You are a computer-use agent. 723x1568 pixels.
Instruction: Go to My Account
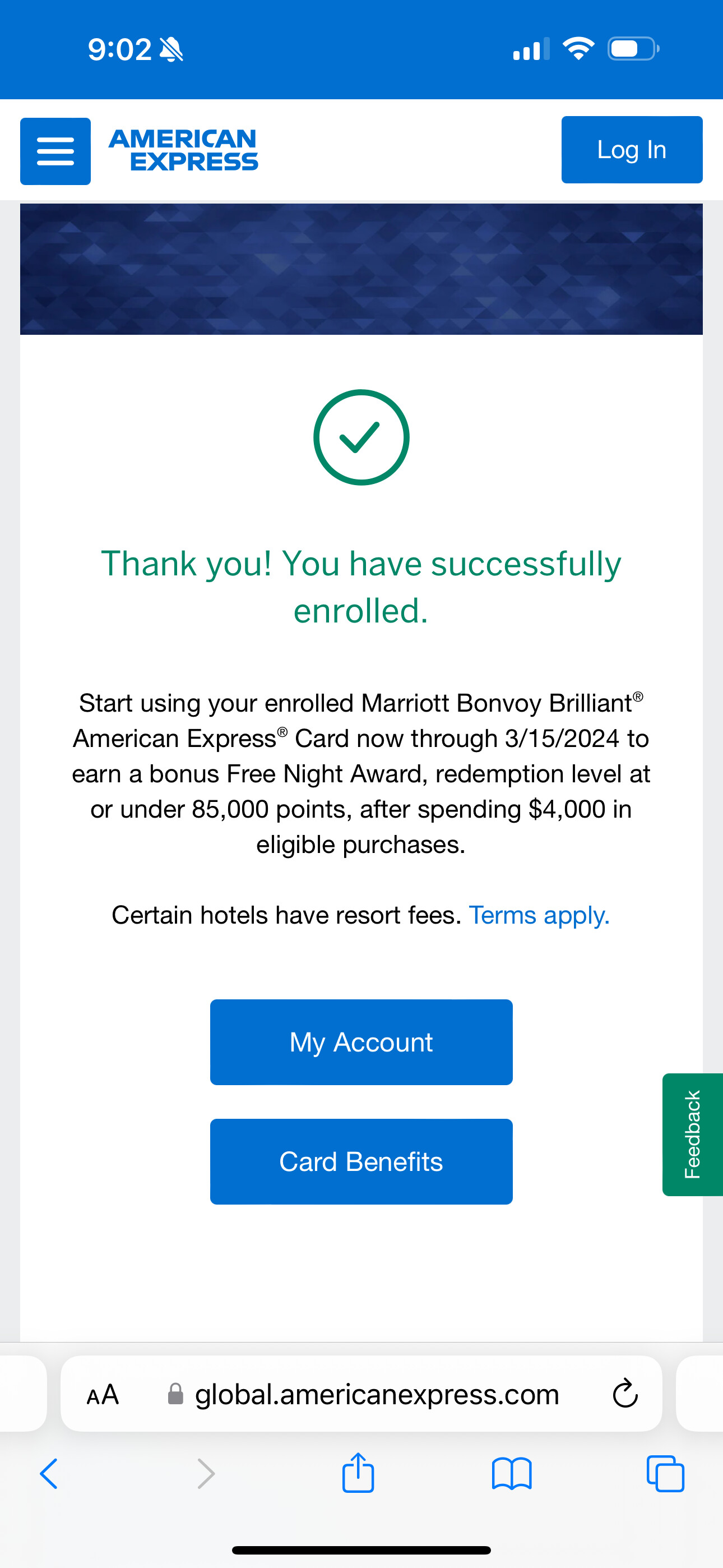(x=361, y=1042)
